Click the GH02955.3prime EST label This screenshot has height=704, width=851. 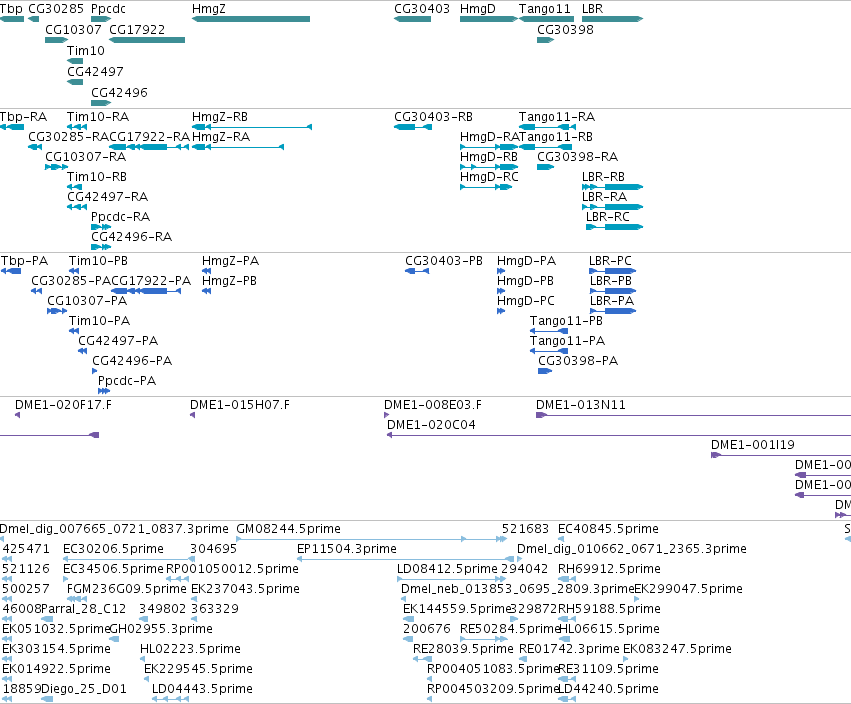161,629
